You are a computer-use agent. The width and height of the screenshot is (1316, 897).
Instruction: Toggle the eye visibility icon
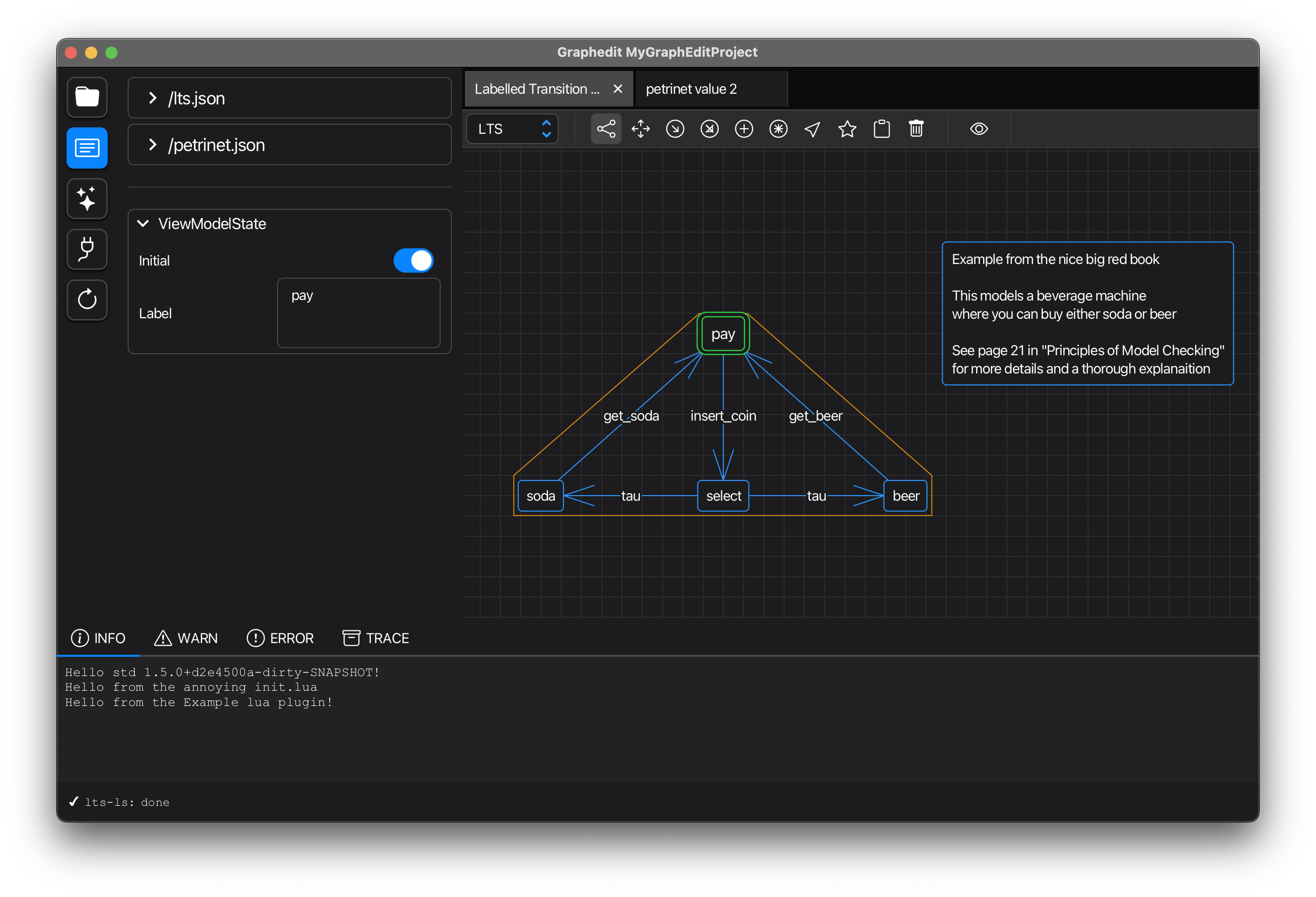(x=979, y=129)
